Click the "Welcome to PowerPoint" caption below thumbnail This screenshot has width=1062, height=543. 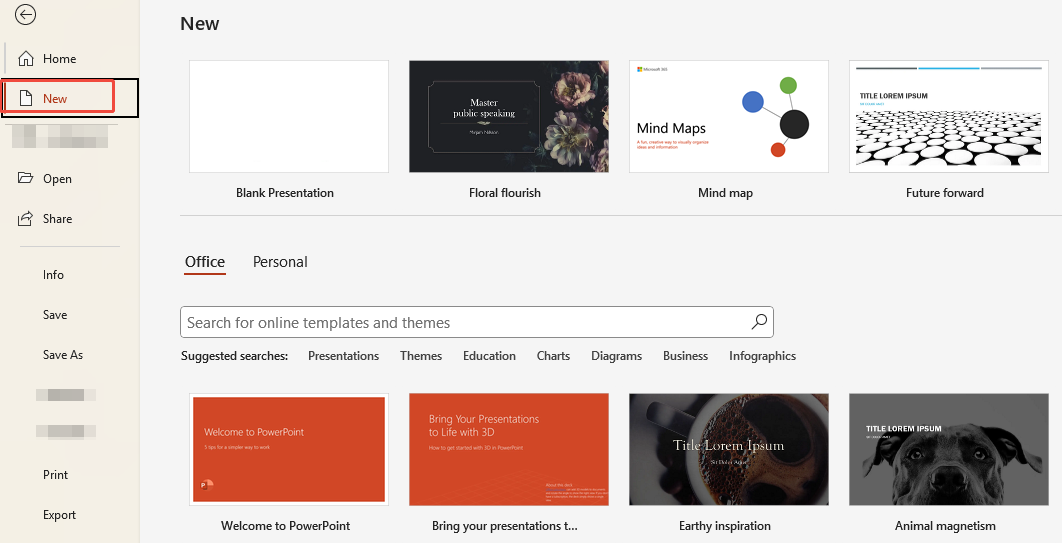click(286, 525)
